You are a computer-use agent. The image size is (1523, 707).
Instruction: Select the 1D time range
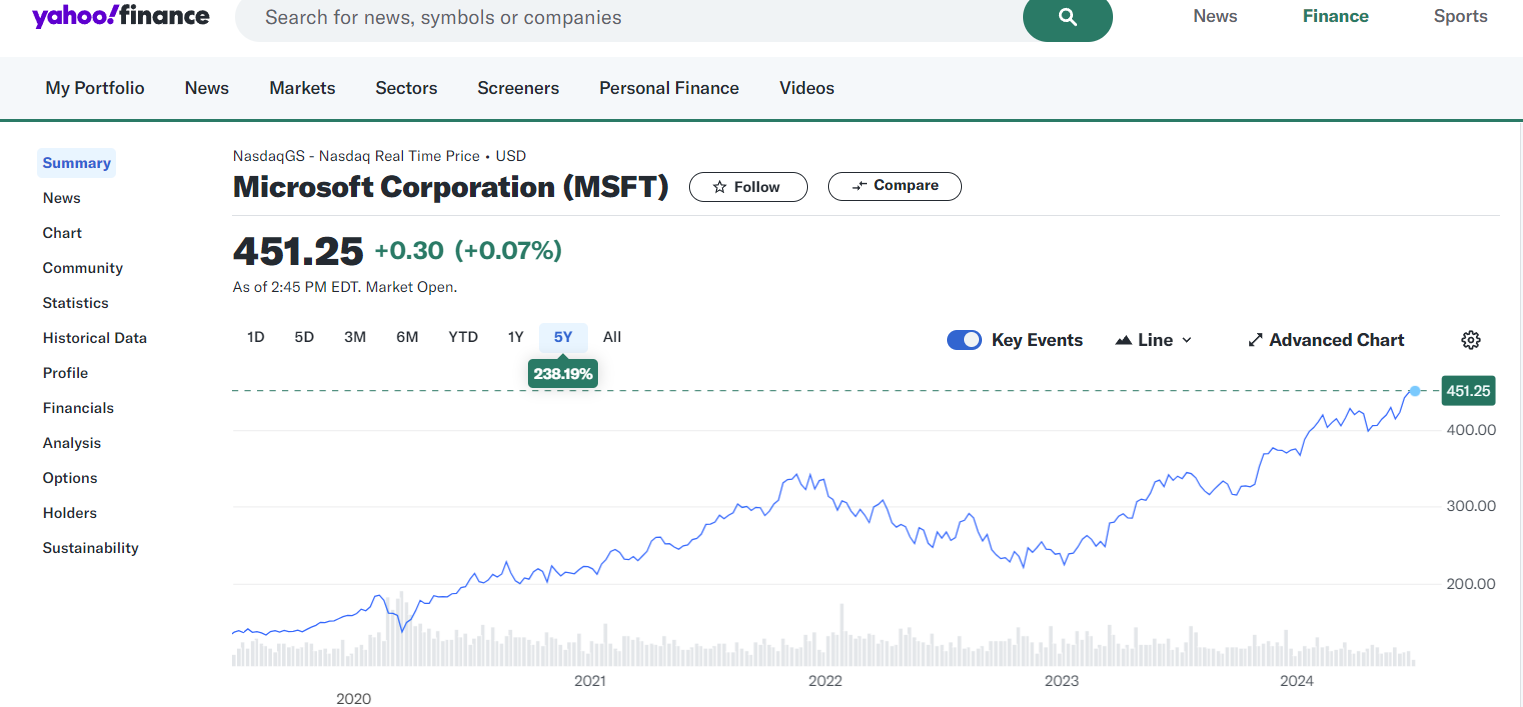coord(256,337)
